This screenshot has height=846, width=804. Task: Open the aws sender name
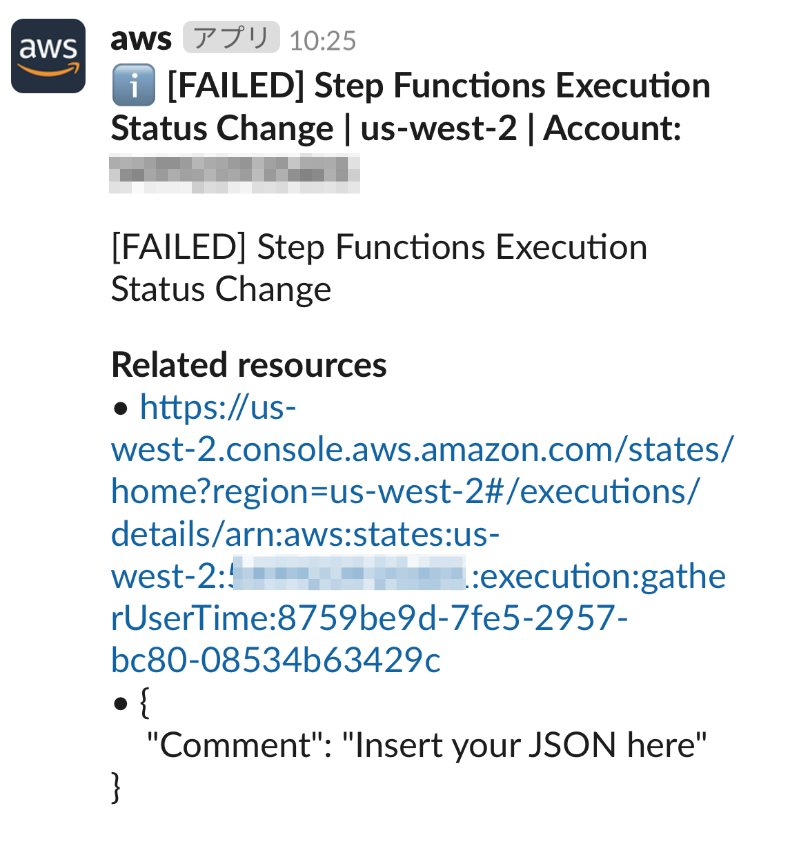(141, 39)
